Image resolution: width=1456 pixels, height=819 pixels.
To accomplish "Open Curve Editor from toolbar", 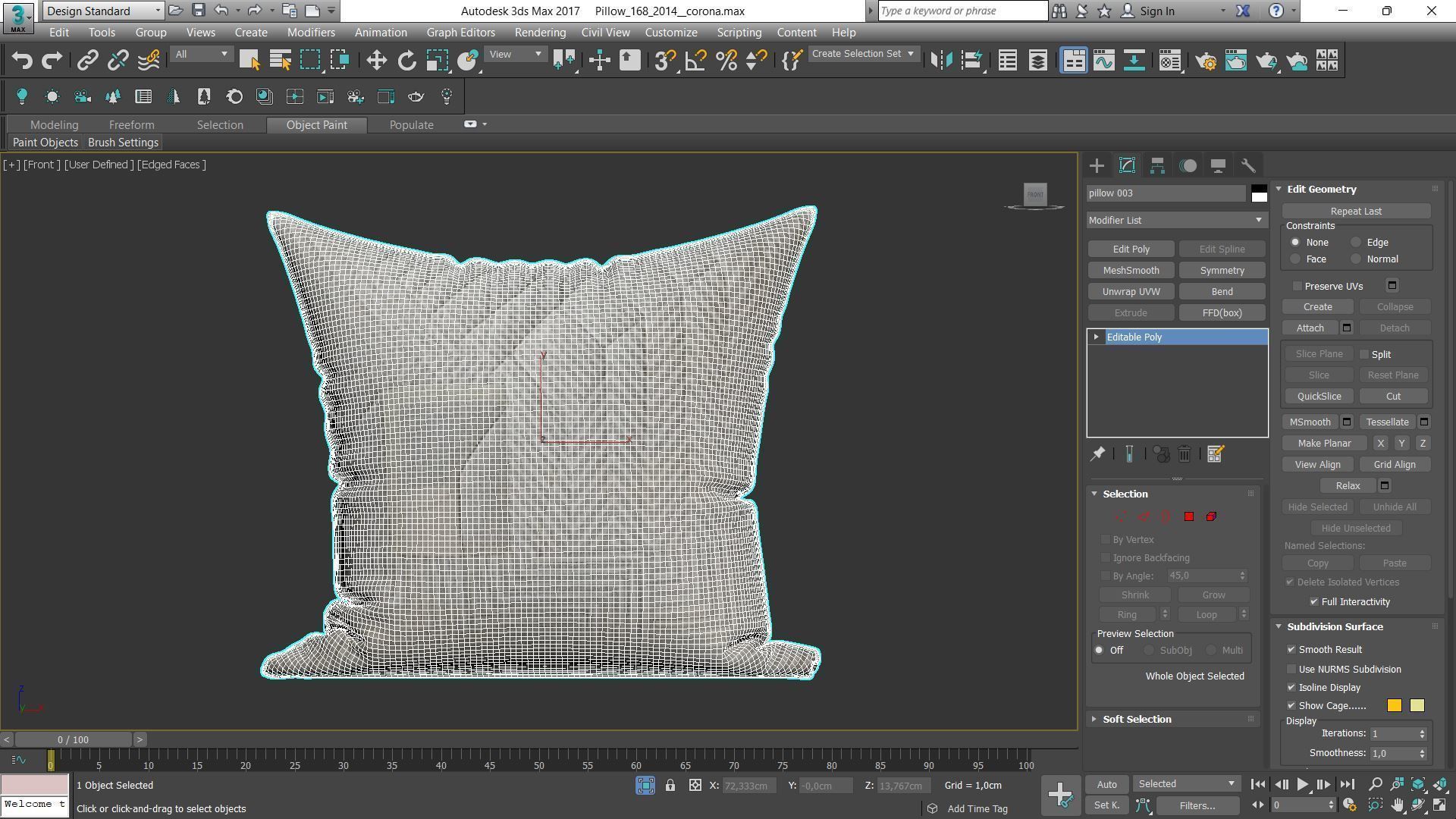I will coord(1103,61).
